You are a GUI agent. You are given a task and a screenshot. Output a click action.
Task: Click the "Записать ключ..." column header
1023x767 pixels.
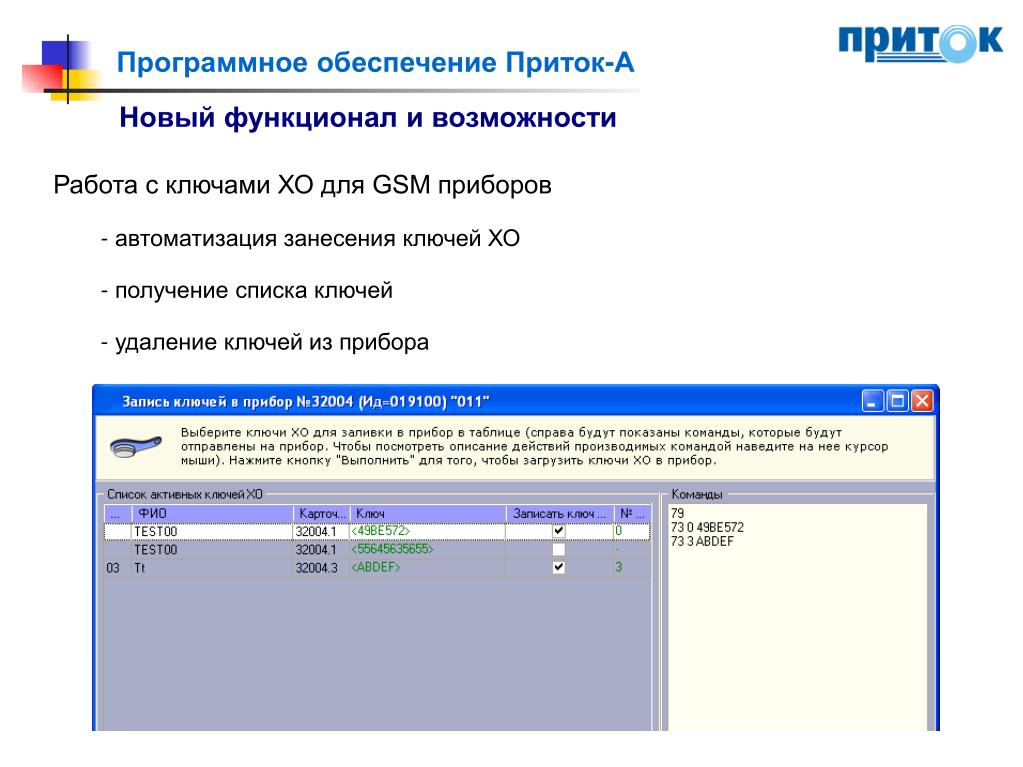pos(560,514)
